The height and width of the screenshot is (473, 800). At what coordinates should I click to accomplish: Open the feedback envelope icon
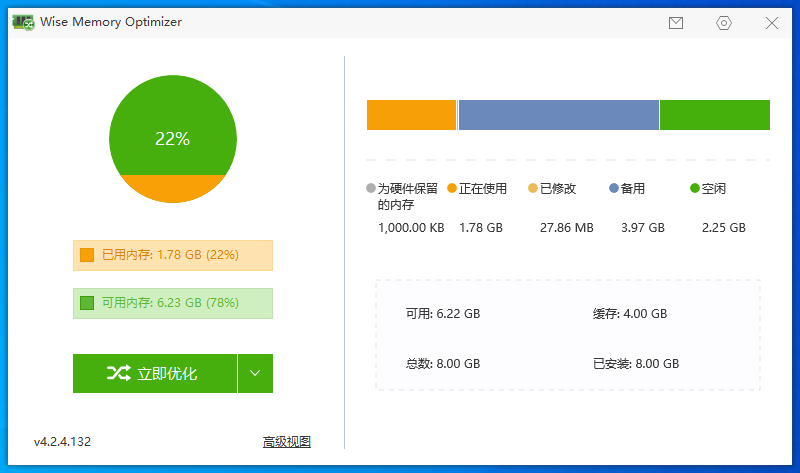click(676, 23)
